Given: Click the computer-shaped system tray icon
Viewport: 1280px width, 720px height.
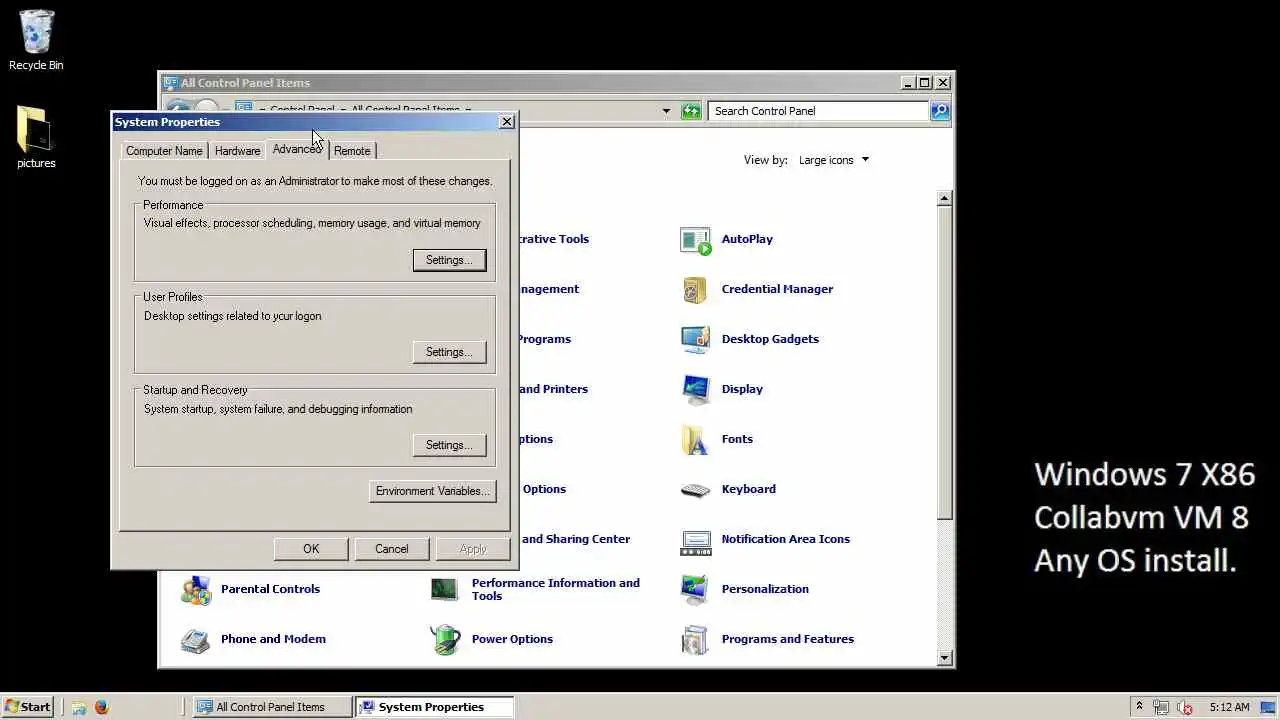Looking at the screenshot, I should [x=1161, y=707].
